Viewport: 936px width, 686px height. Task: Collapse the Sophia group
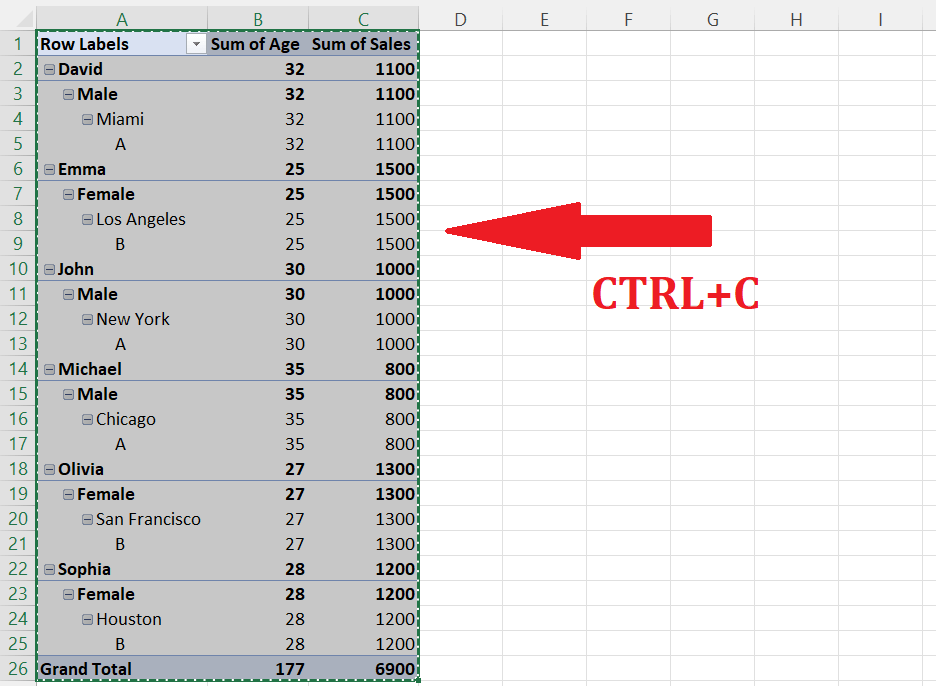pos(49,568)
